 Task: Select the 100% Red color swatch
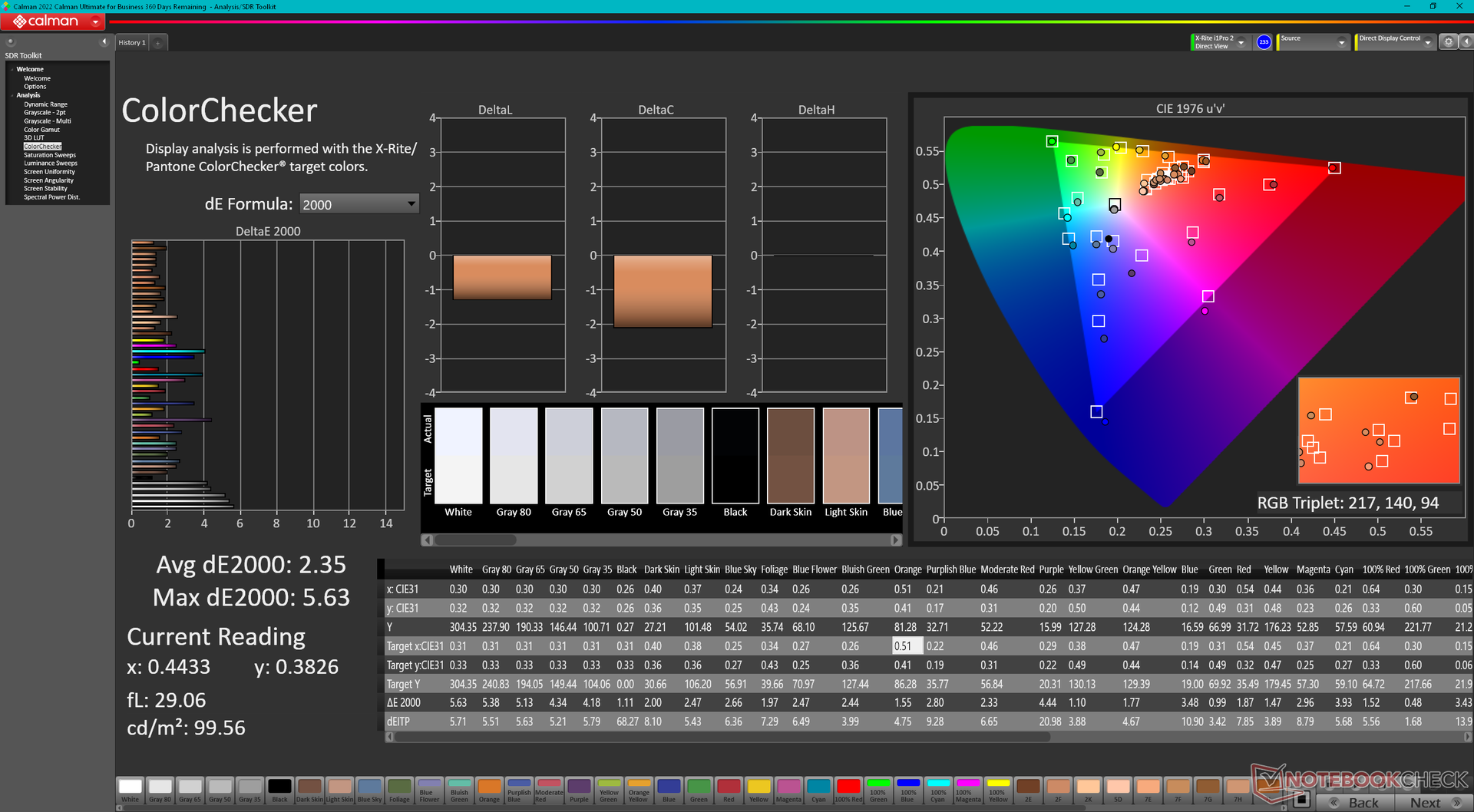coord(848,791)
